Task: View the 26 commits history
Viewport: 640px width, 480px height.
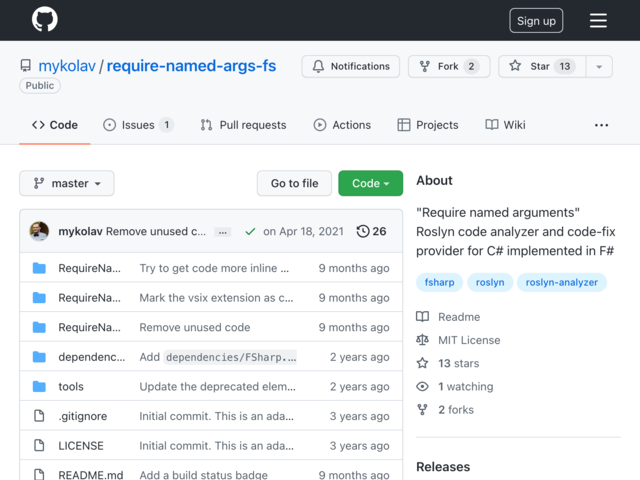Action: pos(371,231)
